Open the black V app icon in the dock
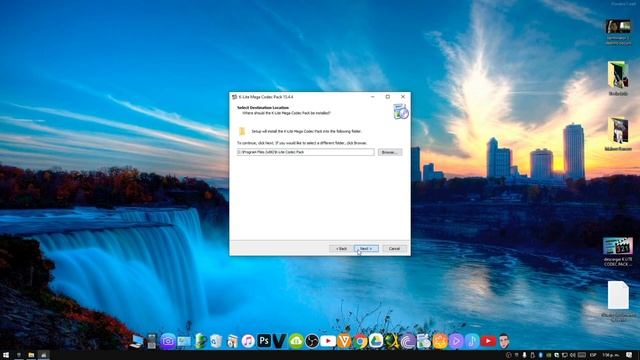The height and width of the screenshot is (360, 640). (280, 341)
